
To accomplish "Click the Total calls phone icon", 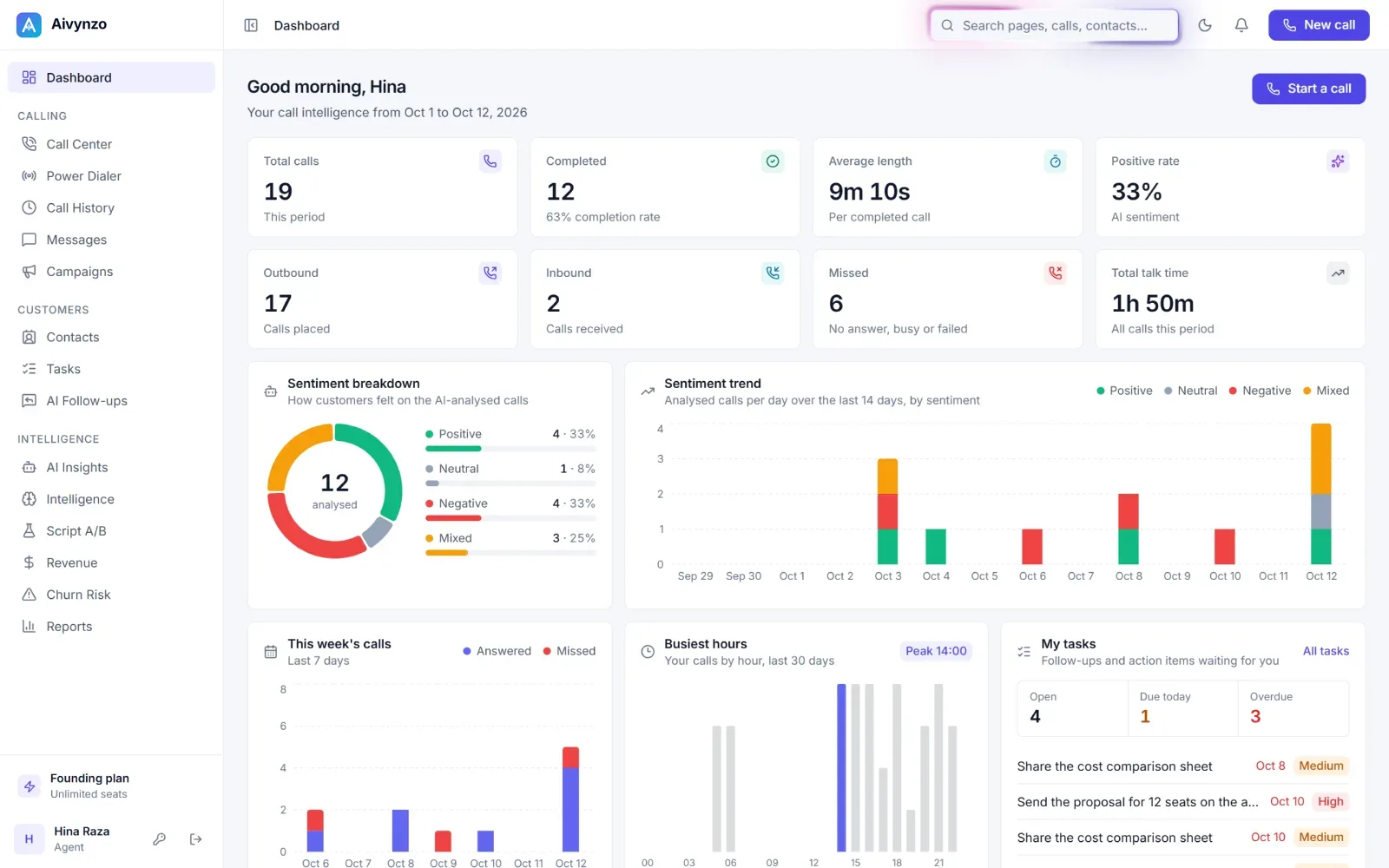I will [x=490, y=161].
